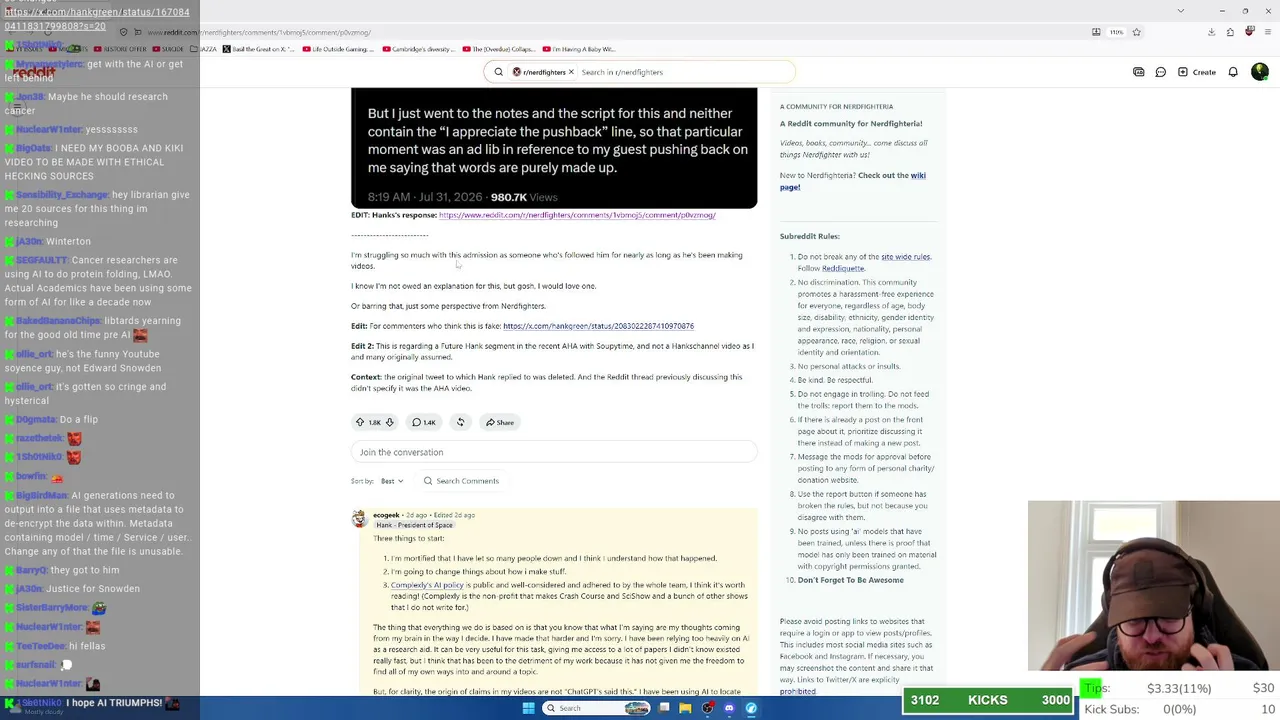Open the browser hamburger menu
This screenshot has height=720, width=1280.
pyautogui.click(x=1268, y=32)
